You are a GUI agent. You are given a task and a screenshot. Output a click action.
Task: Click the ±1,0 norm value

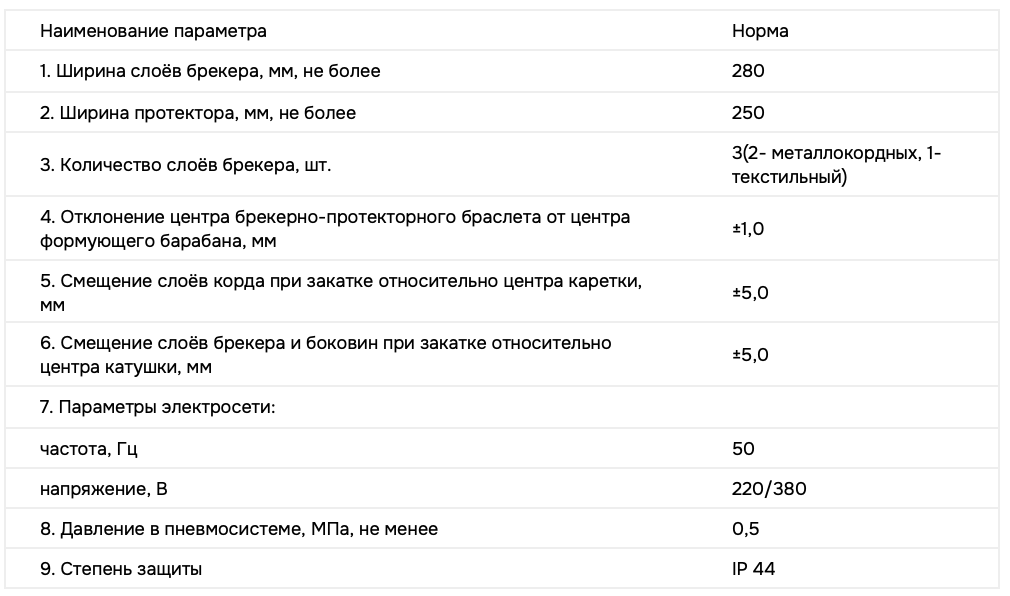[x=748, y=228]
